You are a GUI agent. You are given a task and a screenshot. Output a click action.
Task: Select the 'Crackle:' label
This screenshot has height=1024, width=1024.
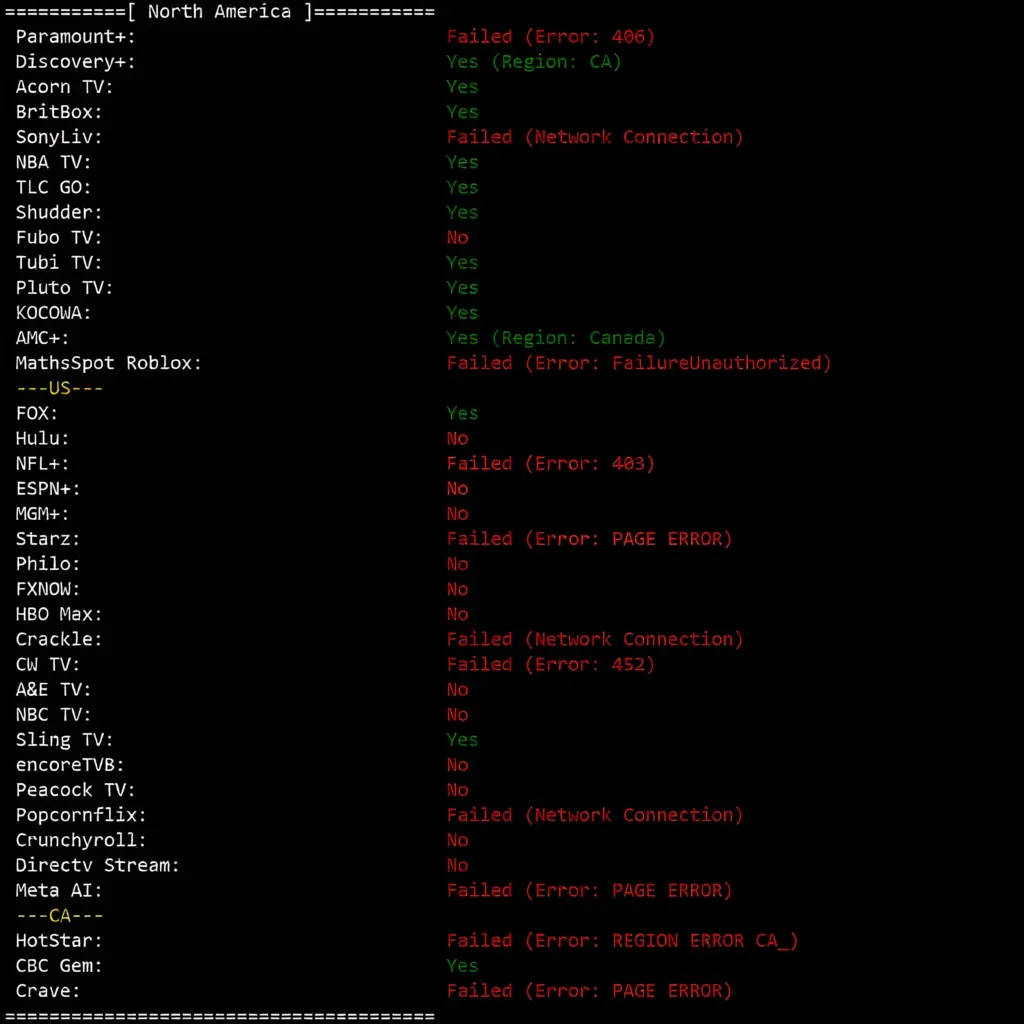pos(59,639)
